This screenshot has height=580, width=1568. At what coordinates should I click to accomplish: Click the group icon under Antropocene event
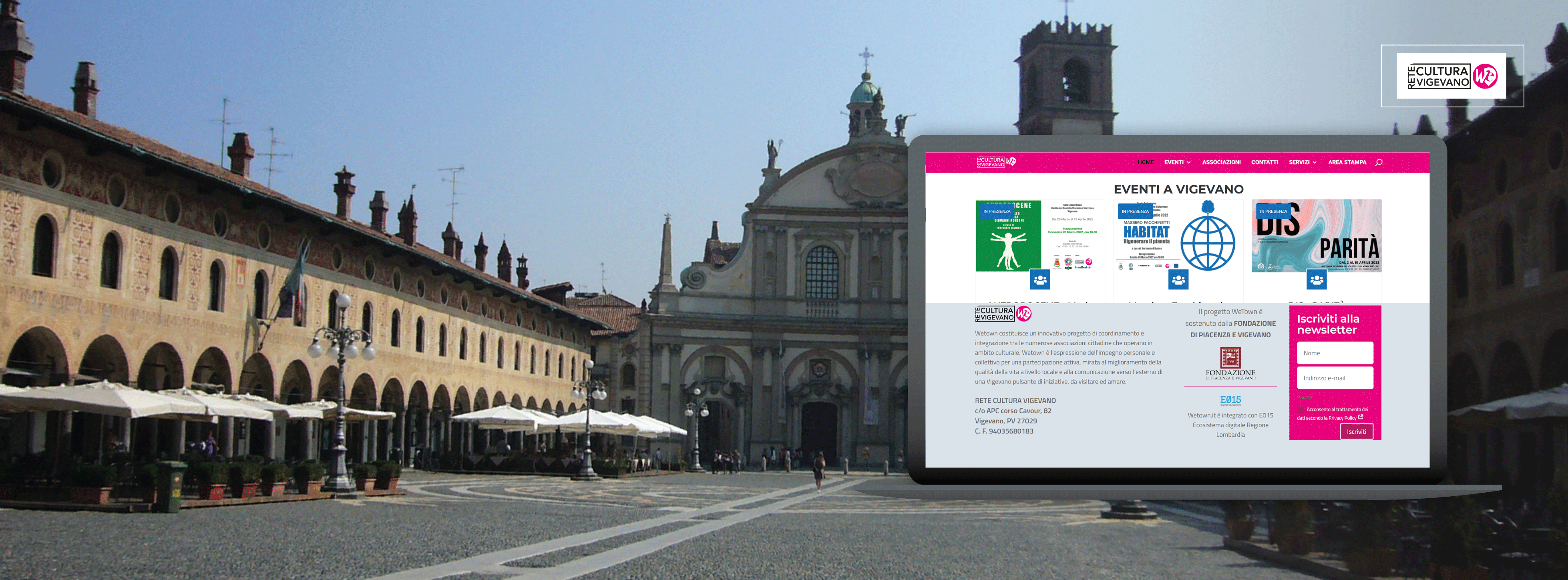click(1040, 280)
